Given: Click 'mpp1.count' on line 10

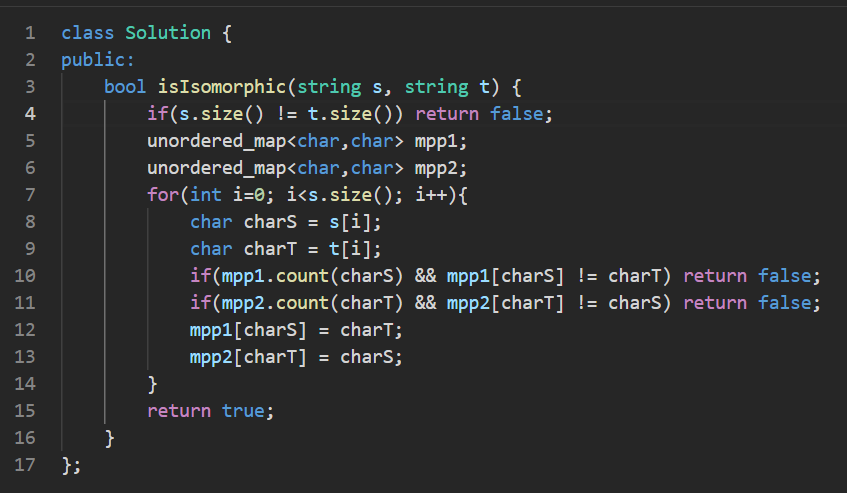Looking at the screenshot, I should pos(275,276).
